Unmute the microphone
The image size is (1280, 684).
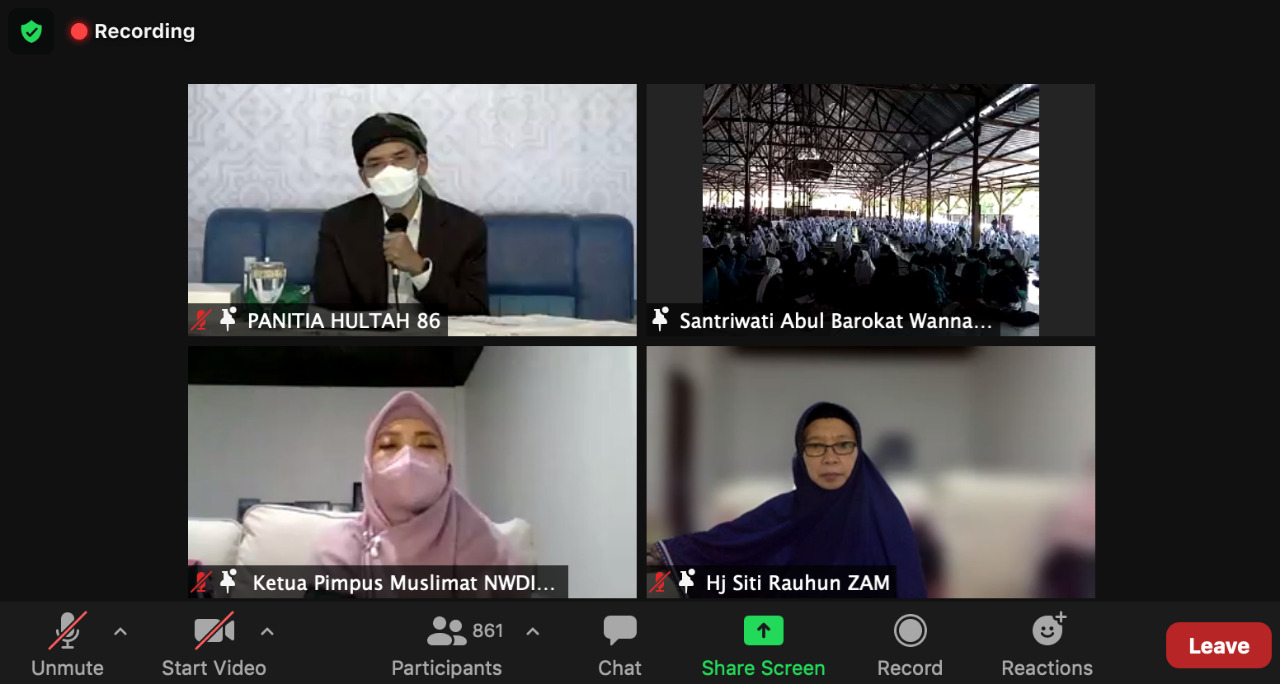coord(67,646)
